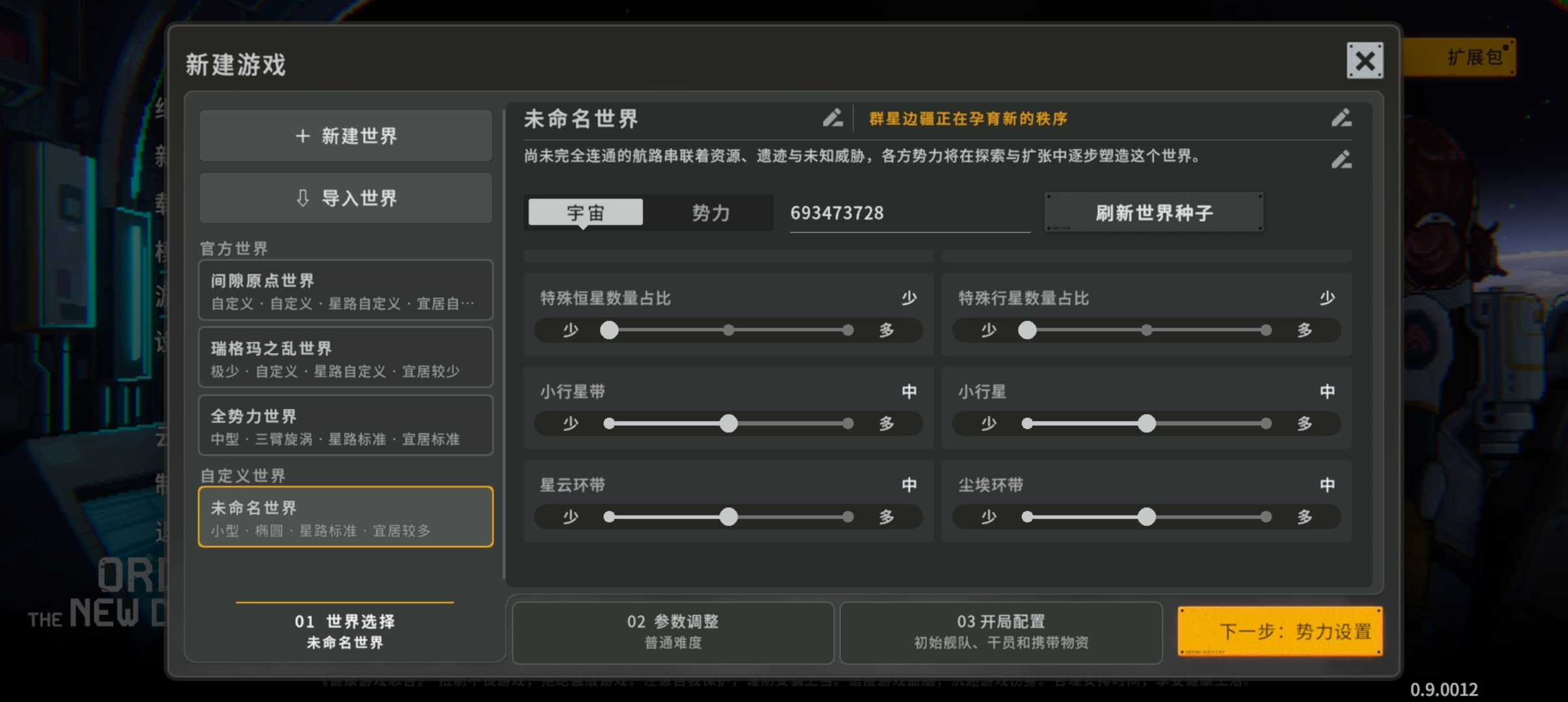Set 小行星带 slider to minimum stop
This screenshot has width=1568, height=702.
point(609,424)
